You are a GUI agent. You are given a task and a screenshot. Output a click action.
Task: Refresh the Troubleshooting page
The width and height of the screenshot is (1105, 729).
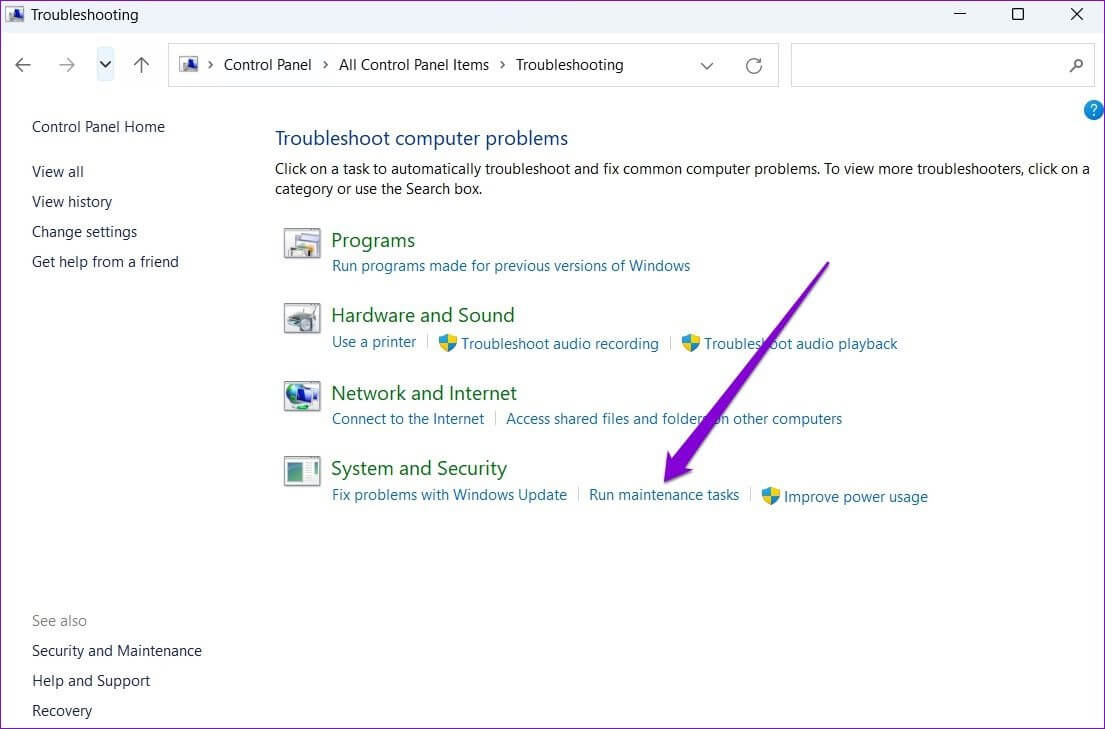point(754,66)
